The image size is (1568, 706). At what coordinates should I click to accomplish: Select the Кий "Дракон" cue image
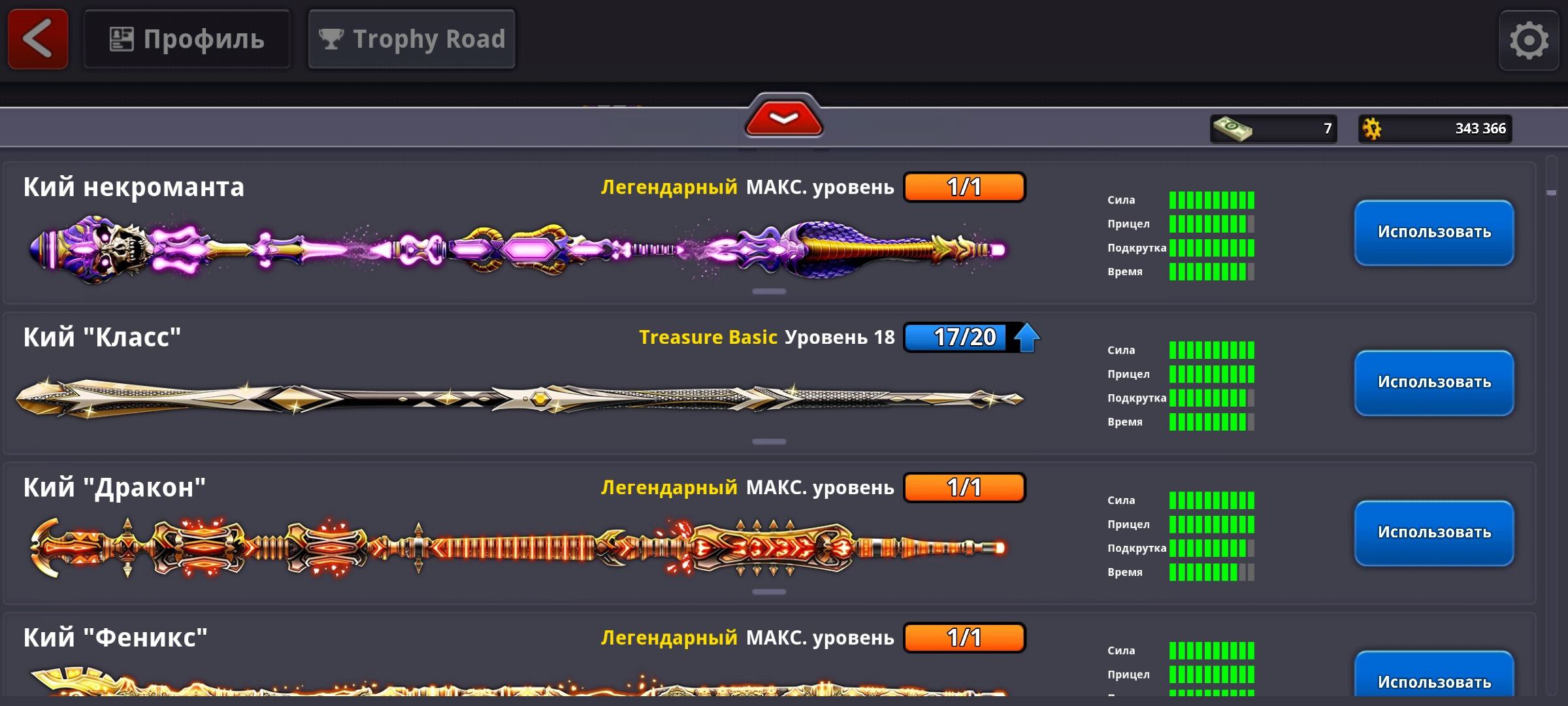[x=517, y=548]
